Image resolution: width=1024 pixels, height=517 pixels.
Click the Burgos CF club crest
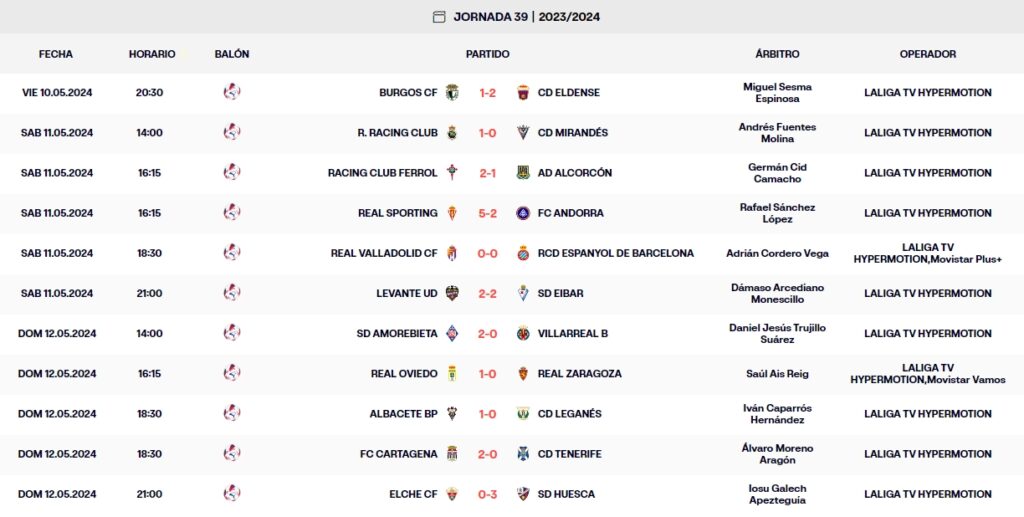tap(452, 93)
